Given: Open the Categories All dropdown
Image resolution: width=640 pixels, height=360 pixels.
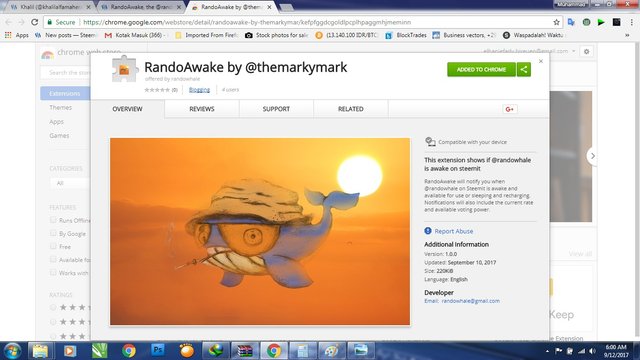Looking at the screenshot, I should coord(70,183).
